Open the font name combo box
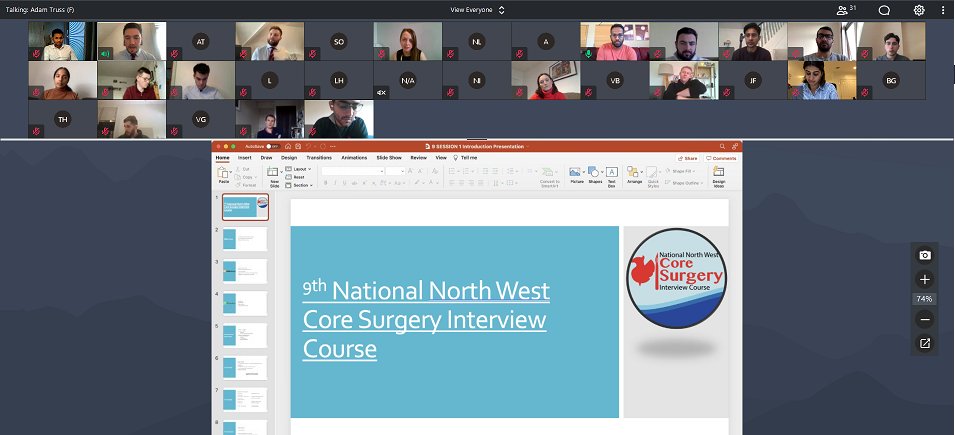 pyautogui.click(x=353, y=171)
